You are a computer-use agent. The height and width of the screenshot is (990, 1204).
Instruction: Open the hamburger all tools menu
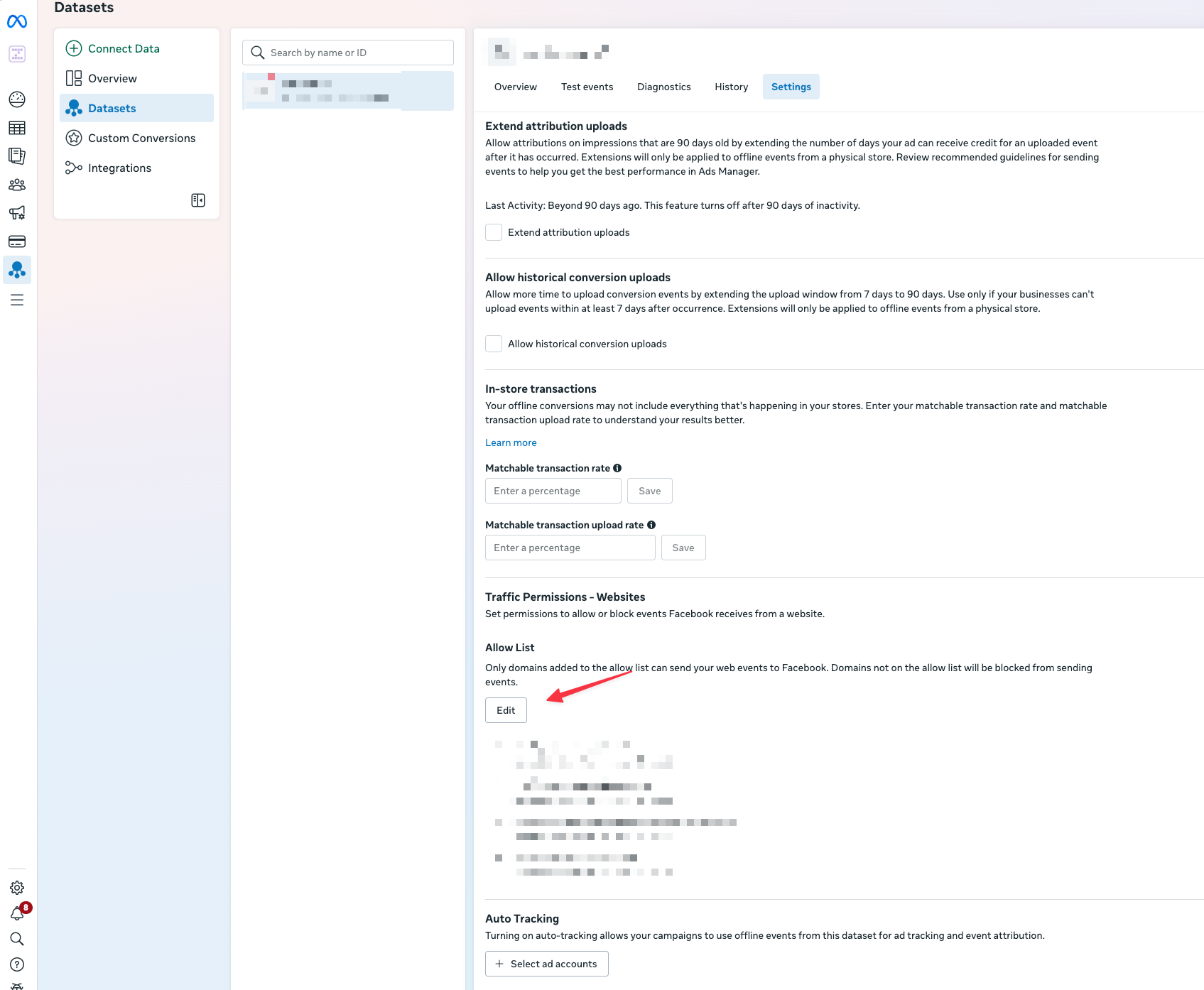[17, 300]
